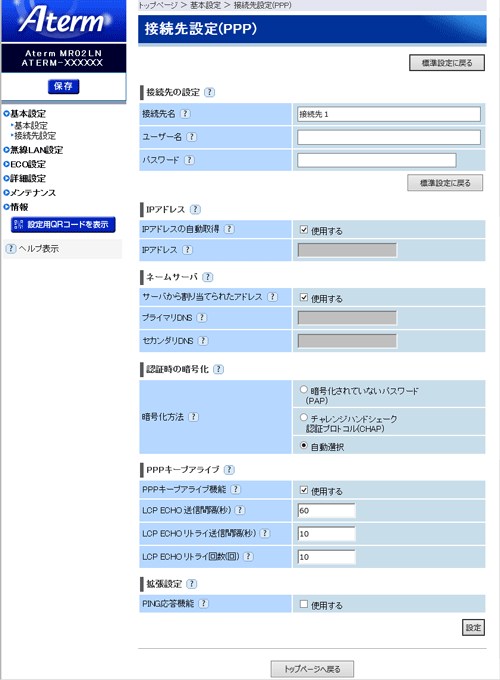Open help icon beside 拡張設定 heading

pyautogui.click(x=192, y=584)
